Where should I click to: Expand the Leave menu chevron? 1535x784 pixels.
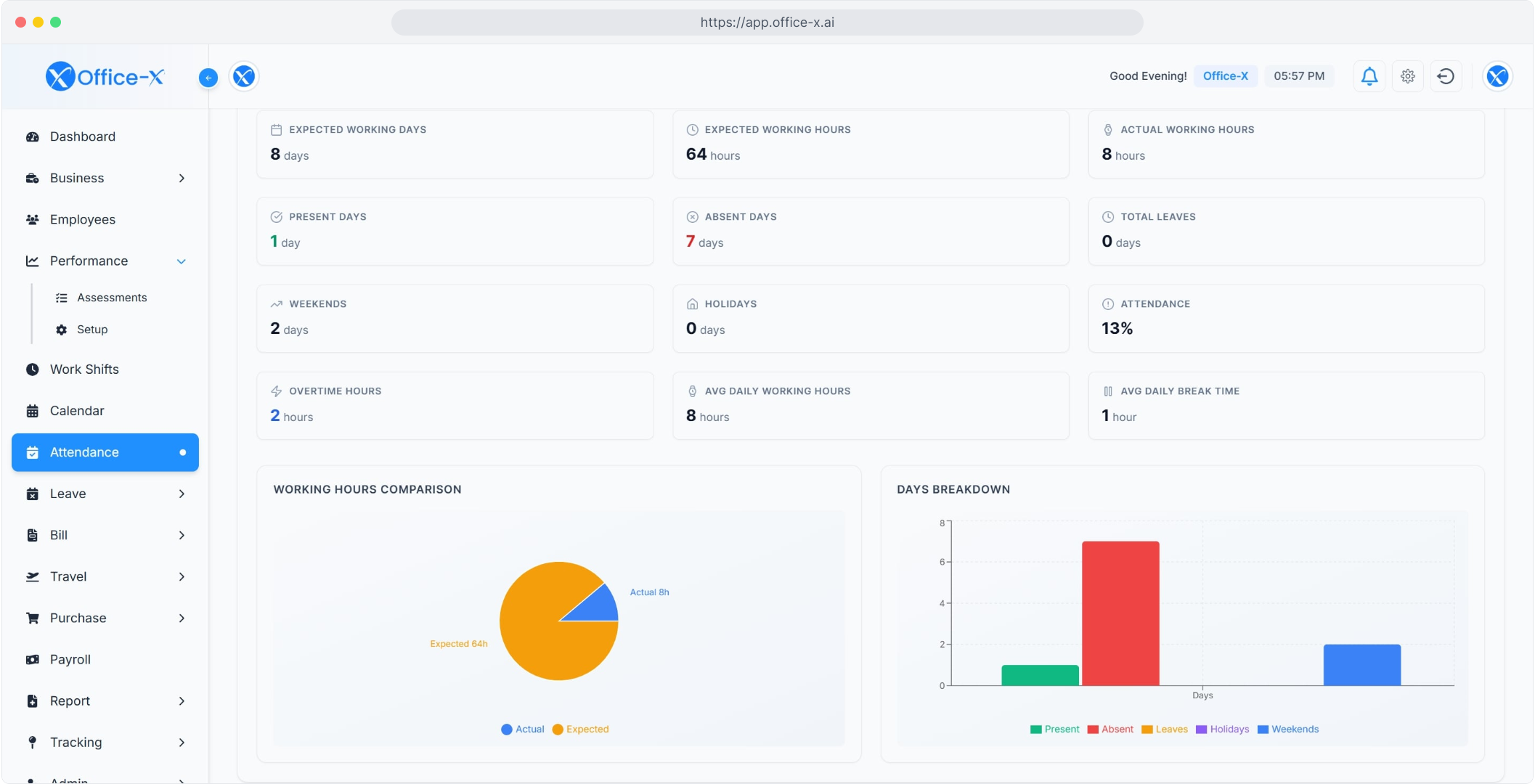pyautogui.click(x=182, y=494)
